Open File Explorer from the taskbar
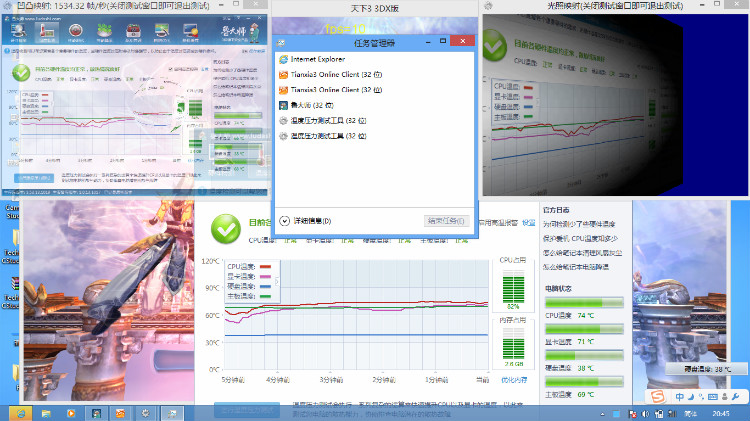 point(46,413)
